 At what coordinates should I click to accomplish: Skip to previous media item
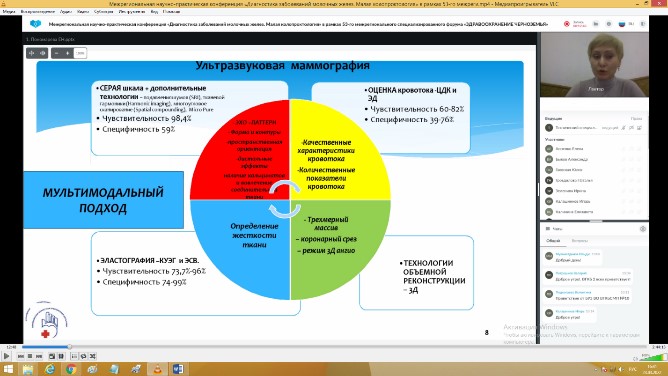click(x=21, y=356)
